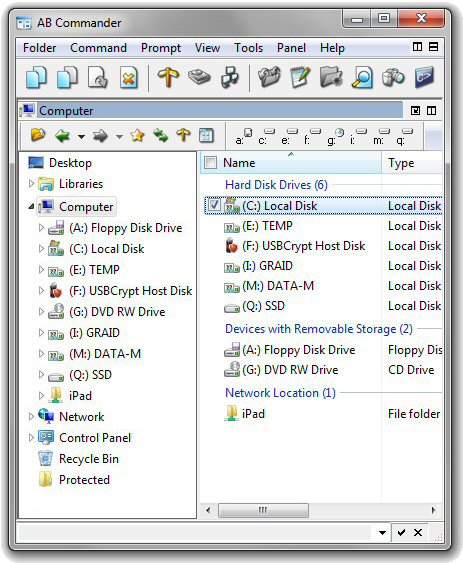The width and height of the screenshot is (463, 563).
Task: Click the Delete file icon with orange X
Action: pyautogui.click(x=129, y=77)
